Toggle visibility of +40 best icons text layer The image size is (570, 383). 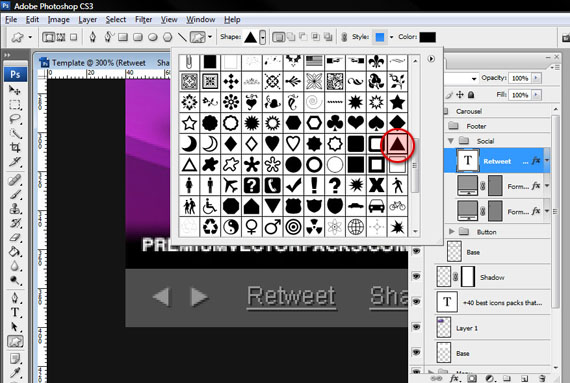pyautogui.click(x=417, y=302)
